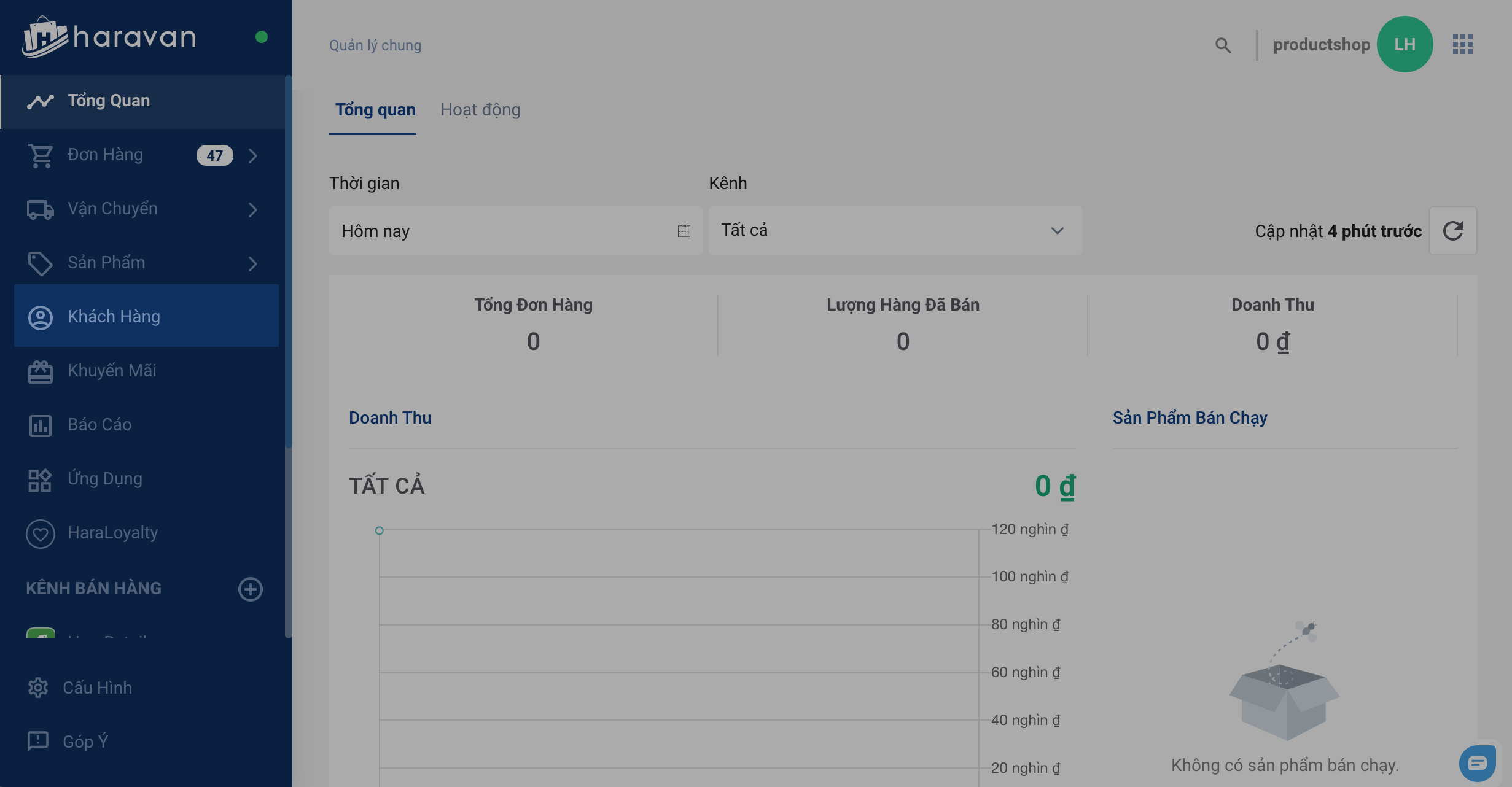The width and height of the screenshot is (1512, 787).
Task: Click the Quản lý chung breadcrumb link
Action: (375, 45)
